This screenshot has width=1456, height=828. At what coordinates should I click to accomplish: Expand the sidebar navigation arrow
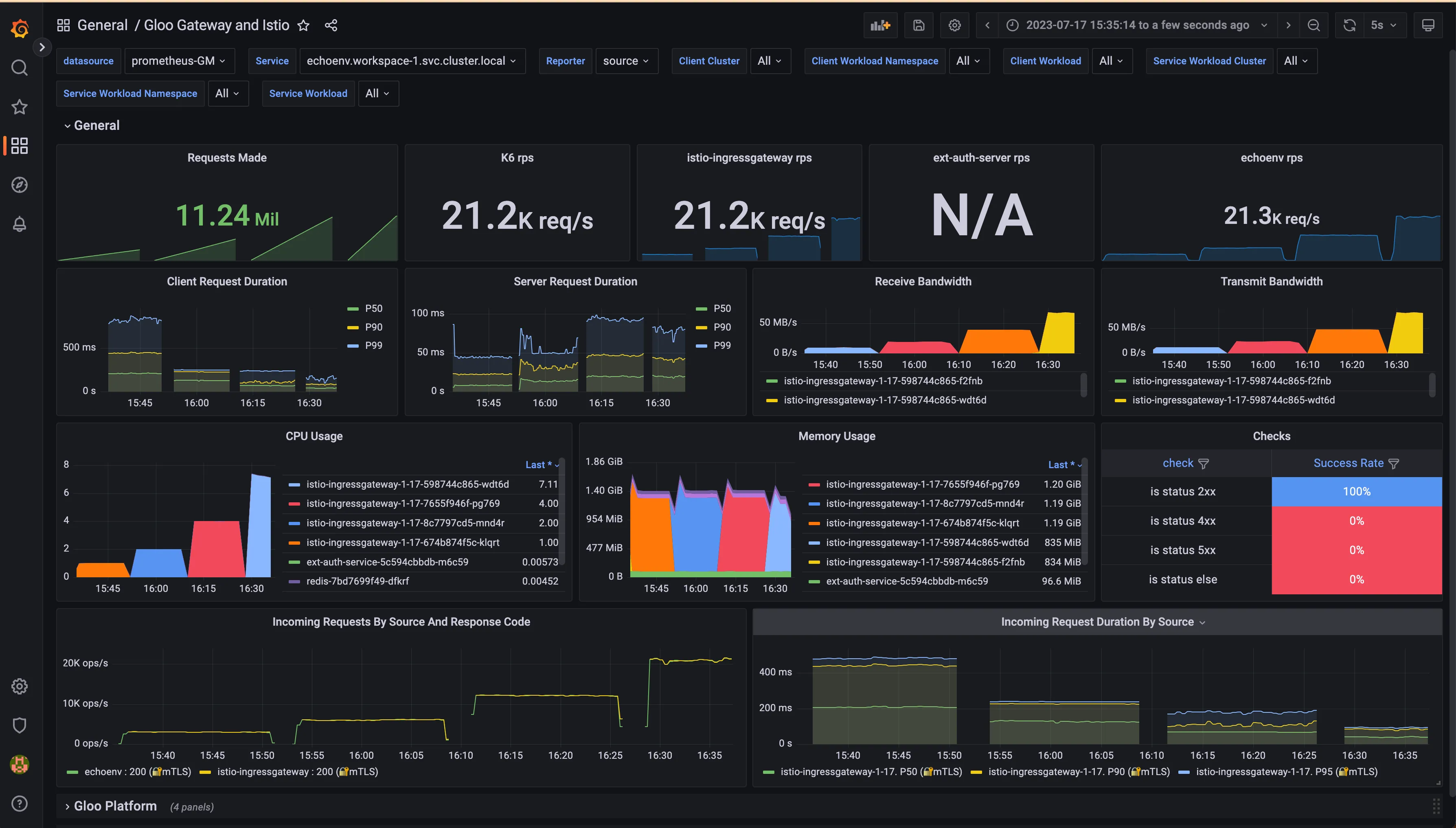tap(42, 47)
